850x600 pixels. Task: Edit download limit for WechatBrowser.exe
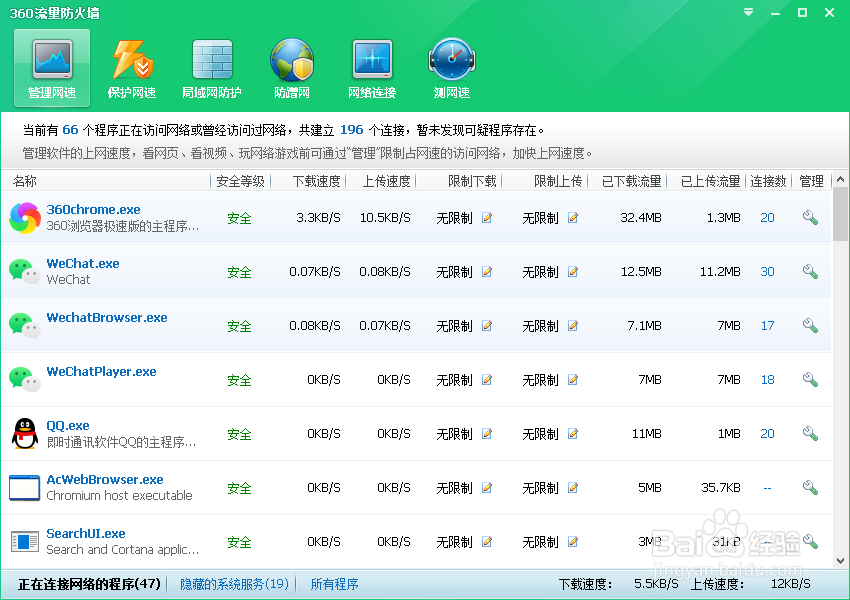pyautogui.click(x=487, y=326)
